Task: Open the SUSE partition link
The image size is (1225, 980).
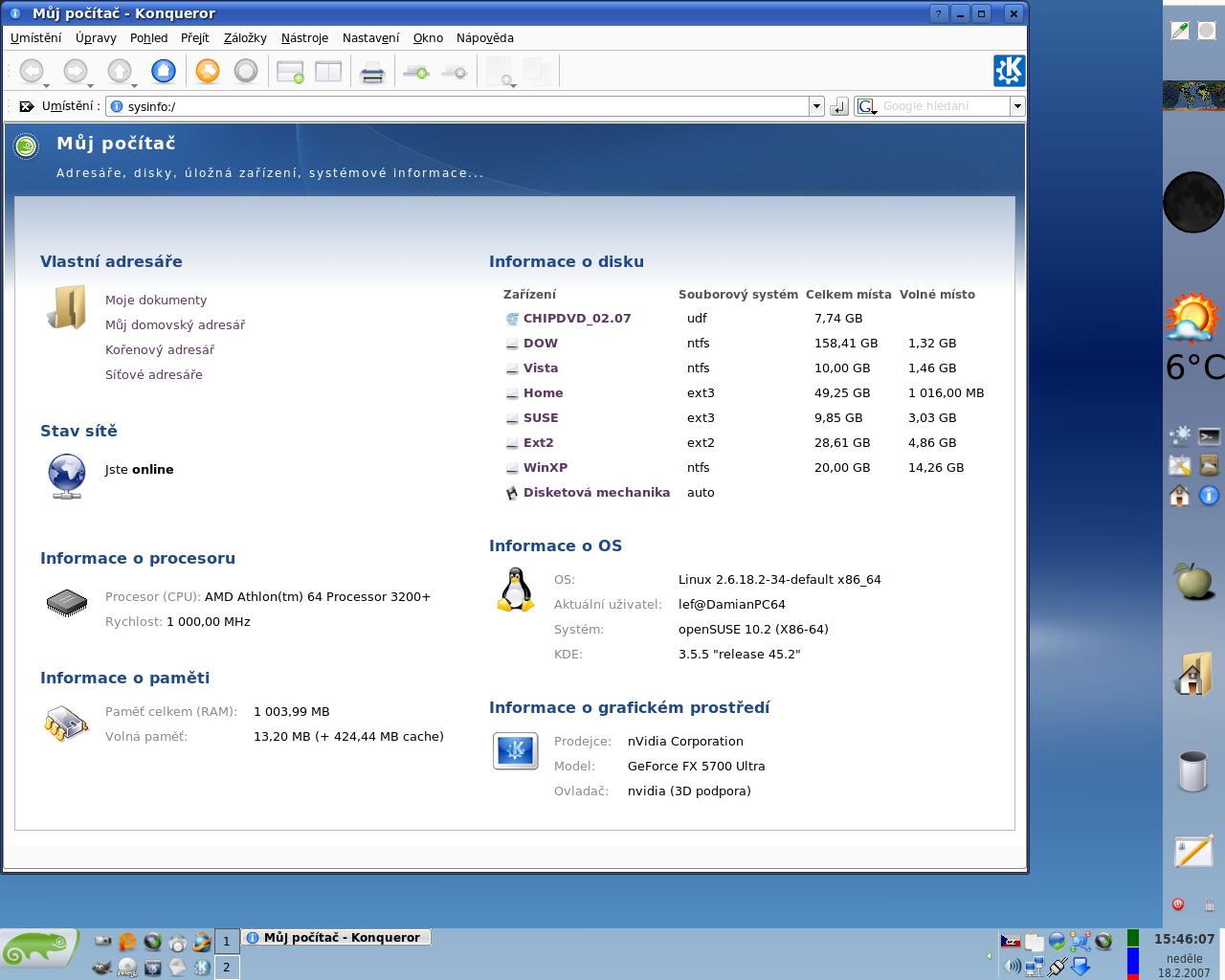Action: tap(541, 418)
